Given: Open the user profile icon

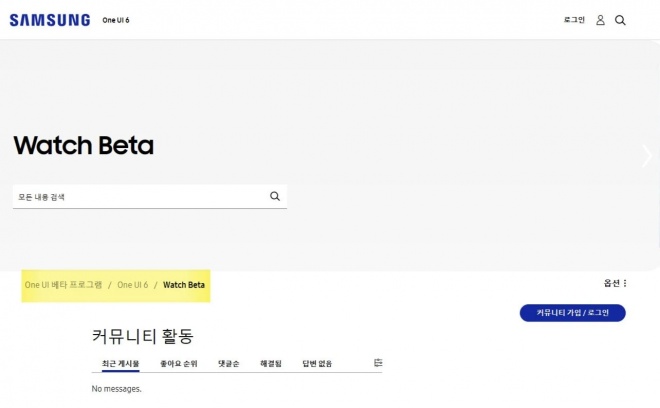Looking at the screenshot, I should point(600,20).
